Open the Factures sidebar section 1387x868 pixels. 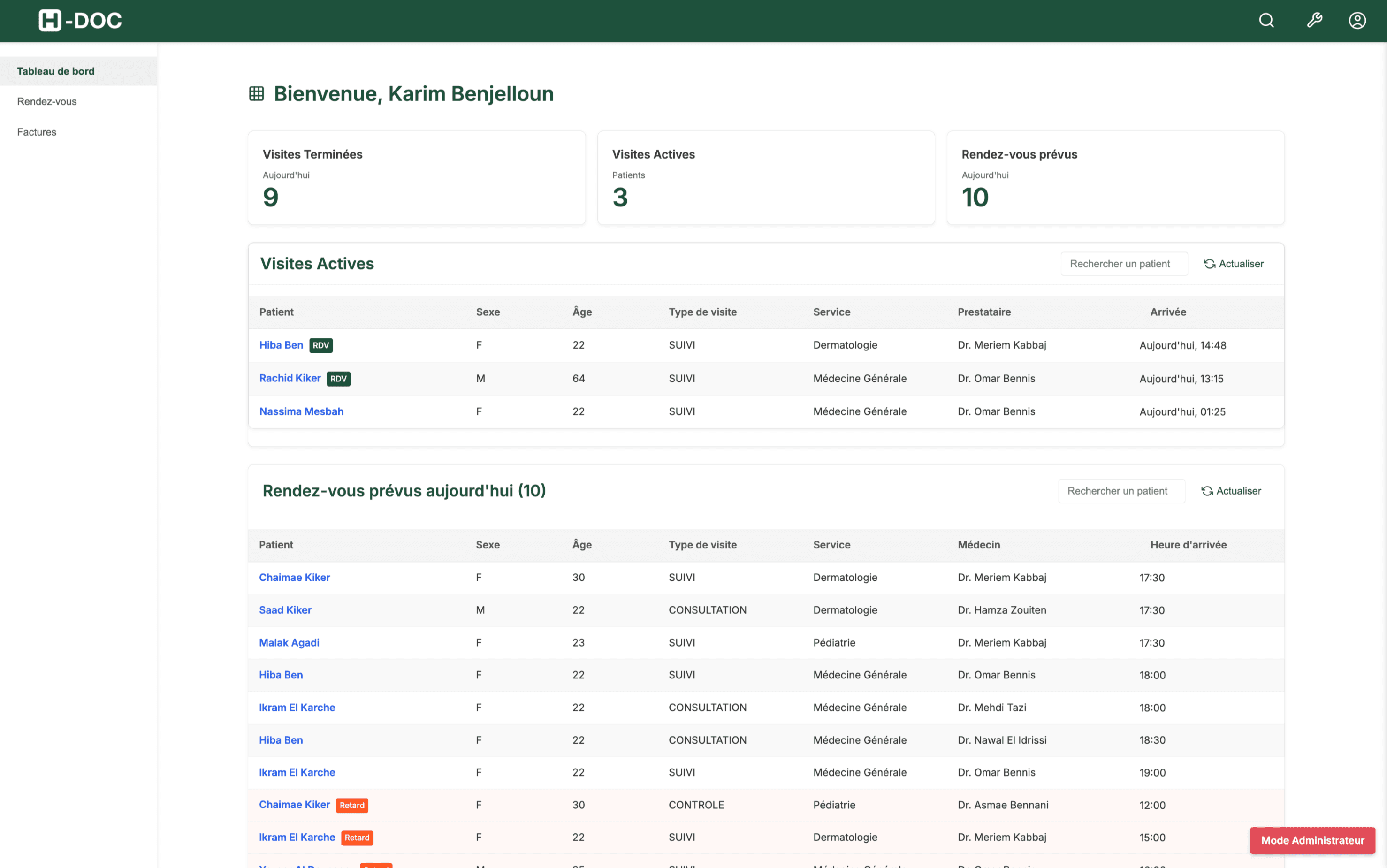point(36,131)
